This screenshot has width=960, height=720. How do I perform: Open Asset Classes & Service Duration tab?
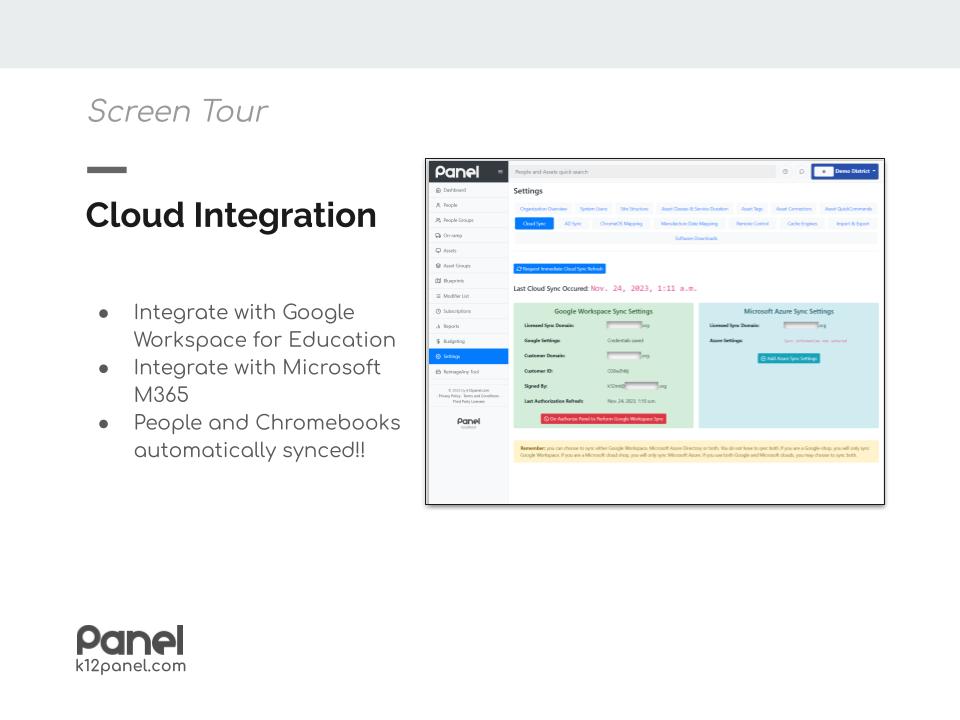tap(695, 209)
